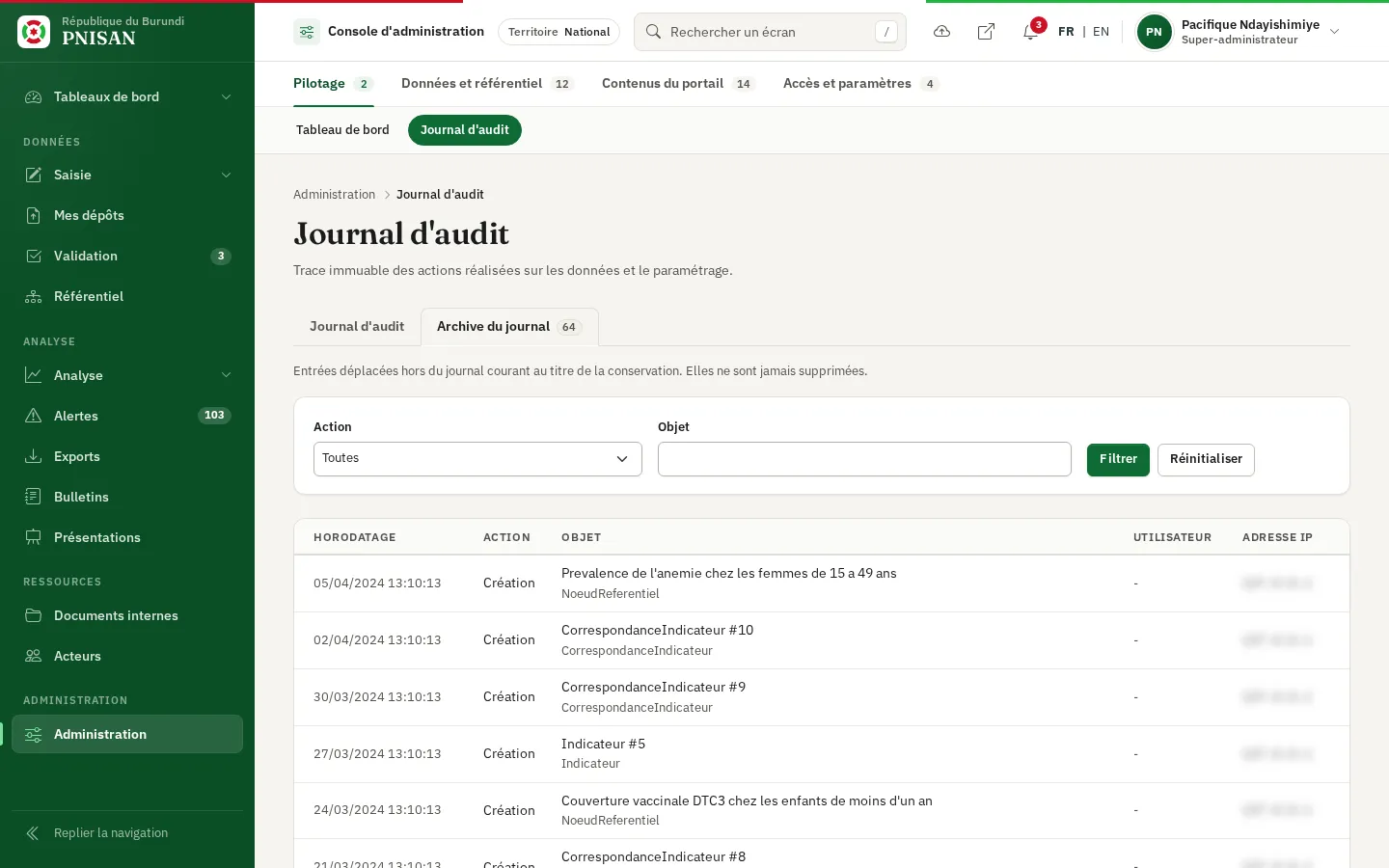The width and height of the screenshot is (1389, 868).
Task: Open Documents internes in sidebar
Action: (x=127, y=615)
